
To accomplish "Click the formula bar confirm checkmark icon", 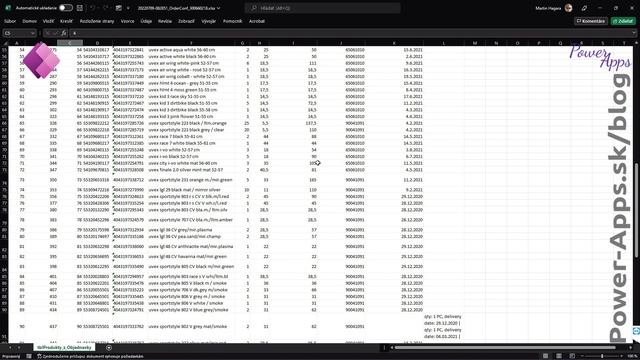I will pyautogui.click(x=56, y=33).
